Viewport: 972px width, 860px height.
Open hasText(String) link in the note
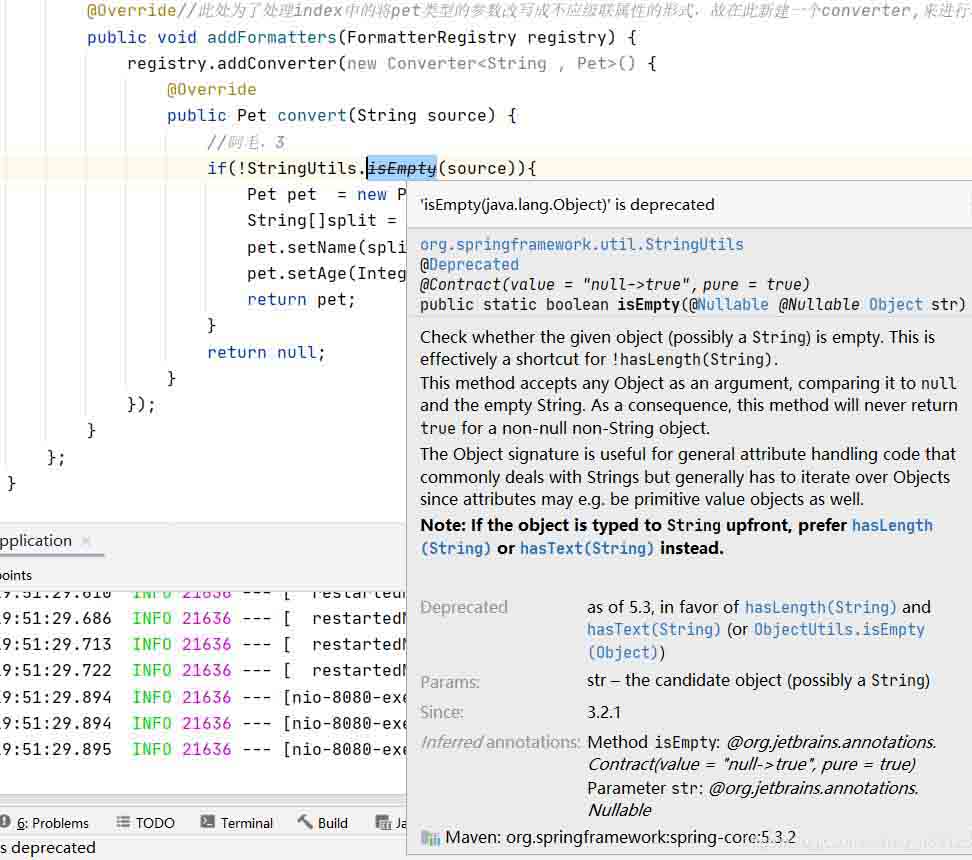(586, 548)
